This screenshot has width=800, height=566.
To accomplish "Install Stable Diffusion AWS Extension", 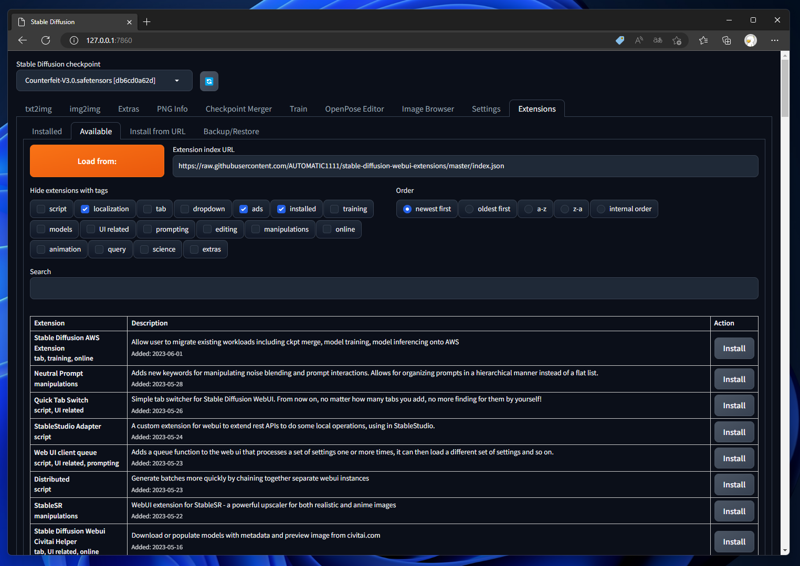I will [x=734, y=348].
